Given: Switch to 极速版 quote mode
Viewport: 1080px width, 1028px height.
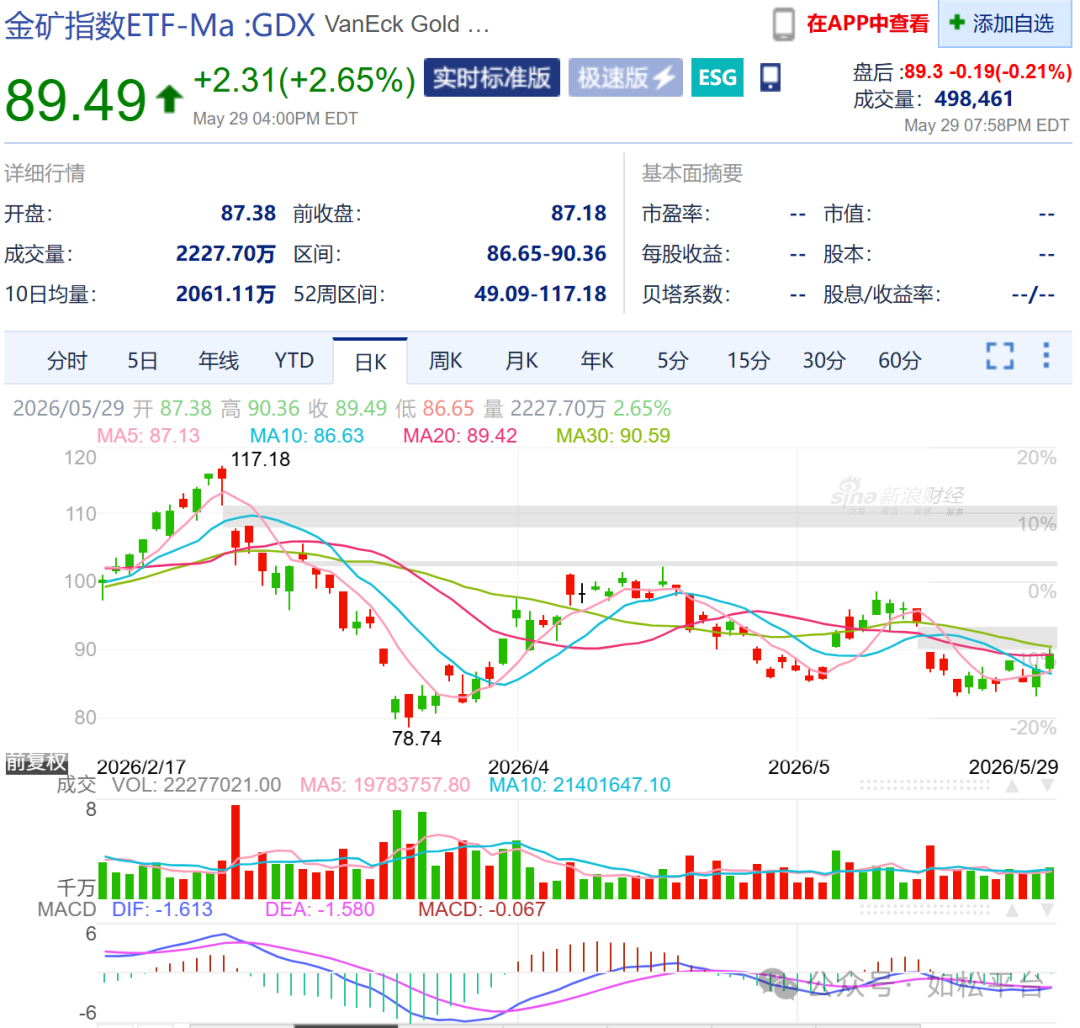Looking at the screenshot, I should (x=625, y=78).
